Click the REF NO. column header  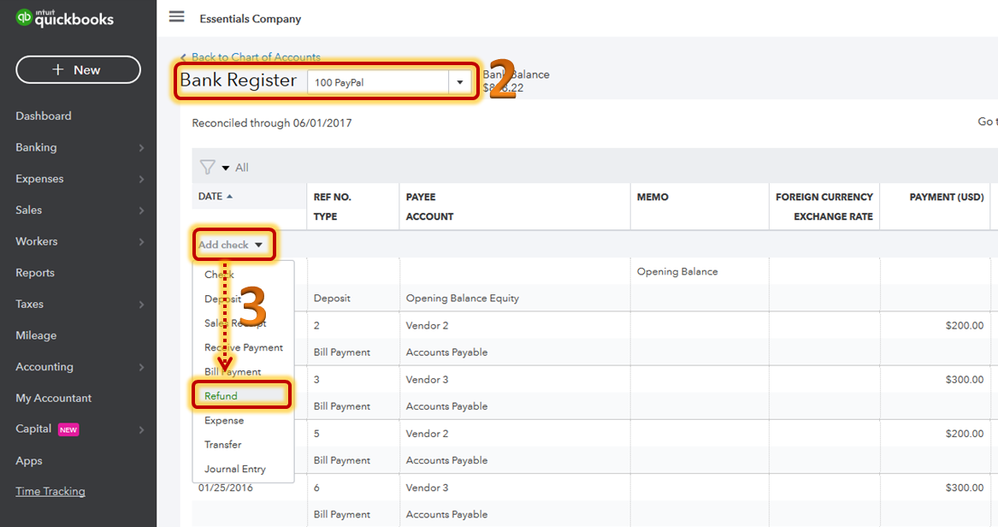point(332,197)
